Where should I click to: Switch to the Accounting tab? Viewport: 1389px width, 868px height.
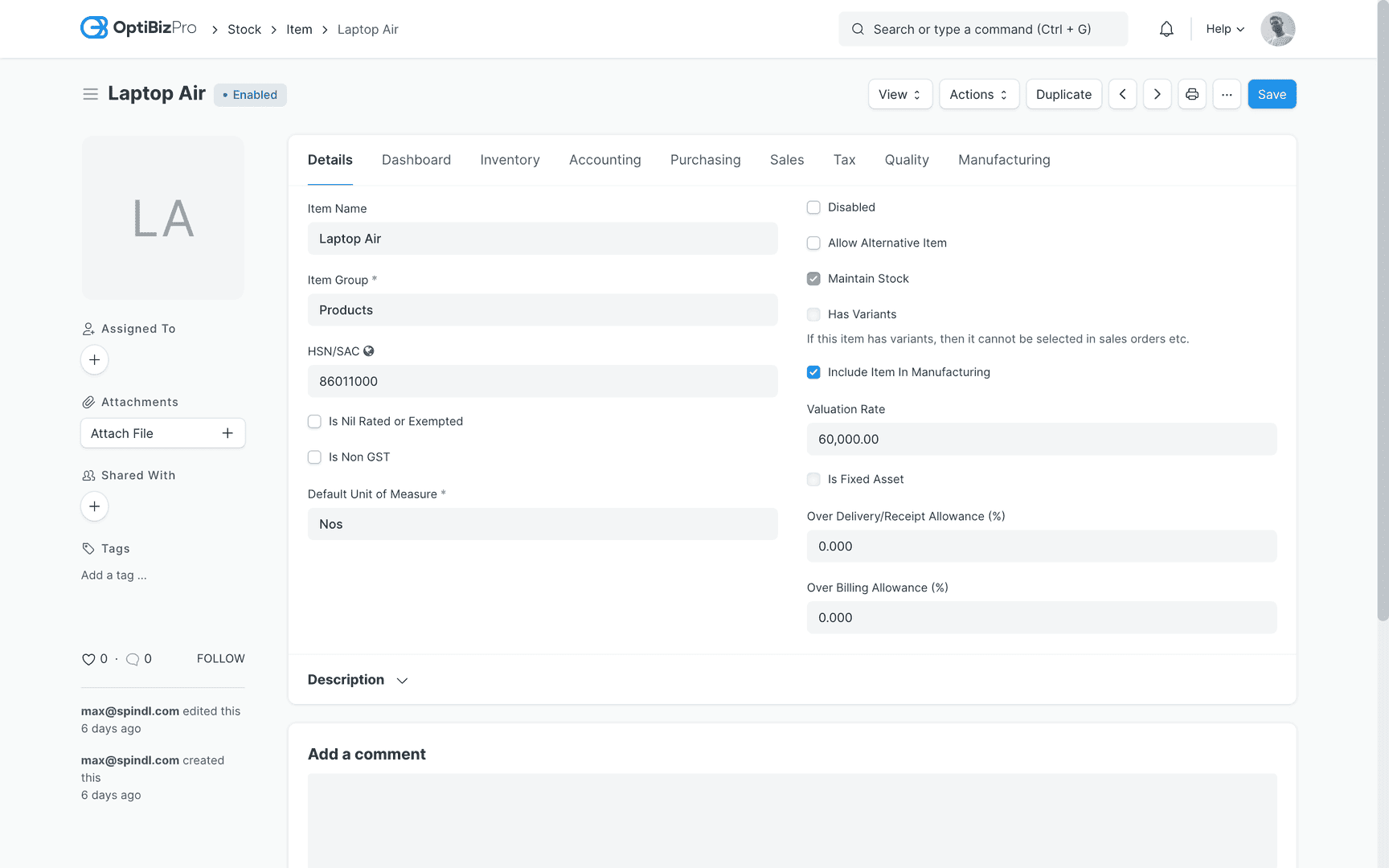pos(604,160)
